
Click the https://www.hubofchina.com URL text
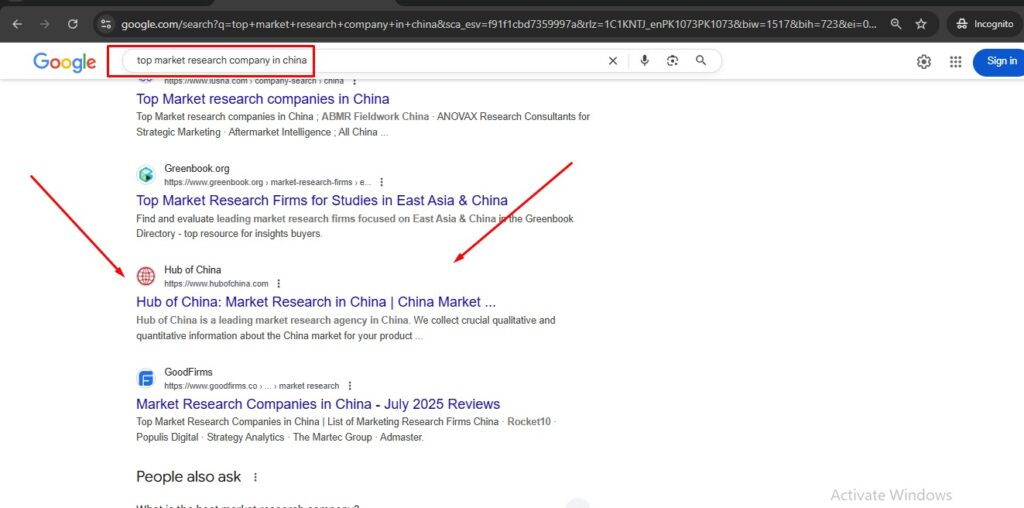click(x=216, y=283)
